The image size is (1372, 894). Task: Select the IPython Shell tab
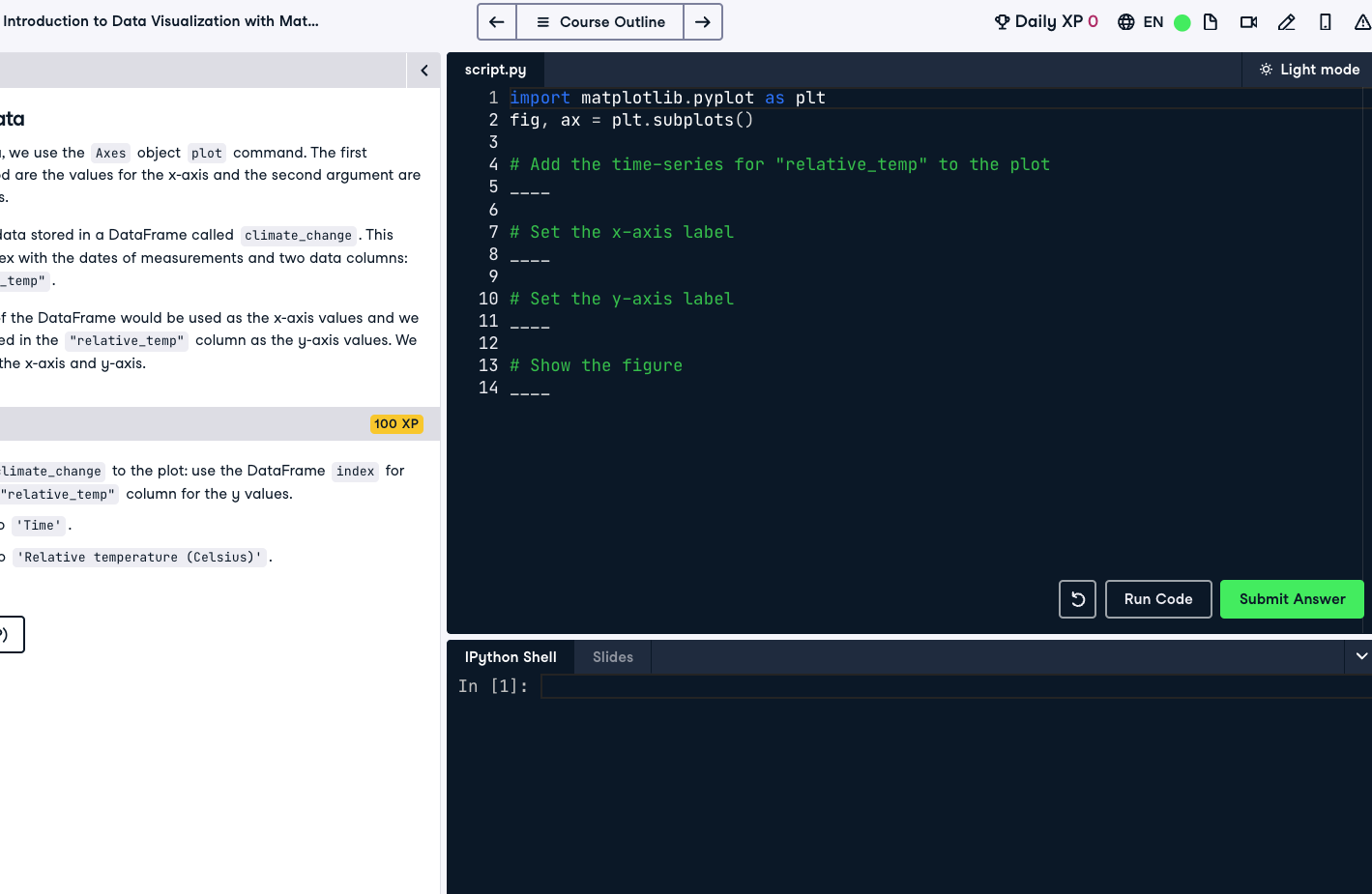(511, 657)
